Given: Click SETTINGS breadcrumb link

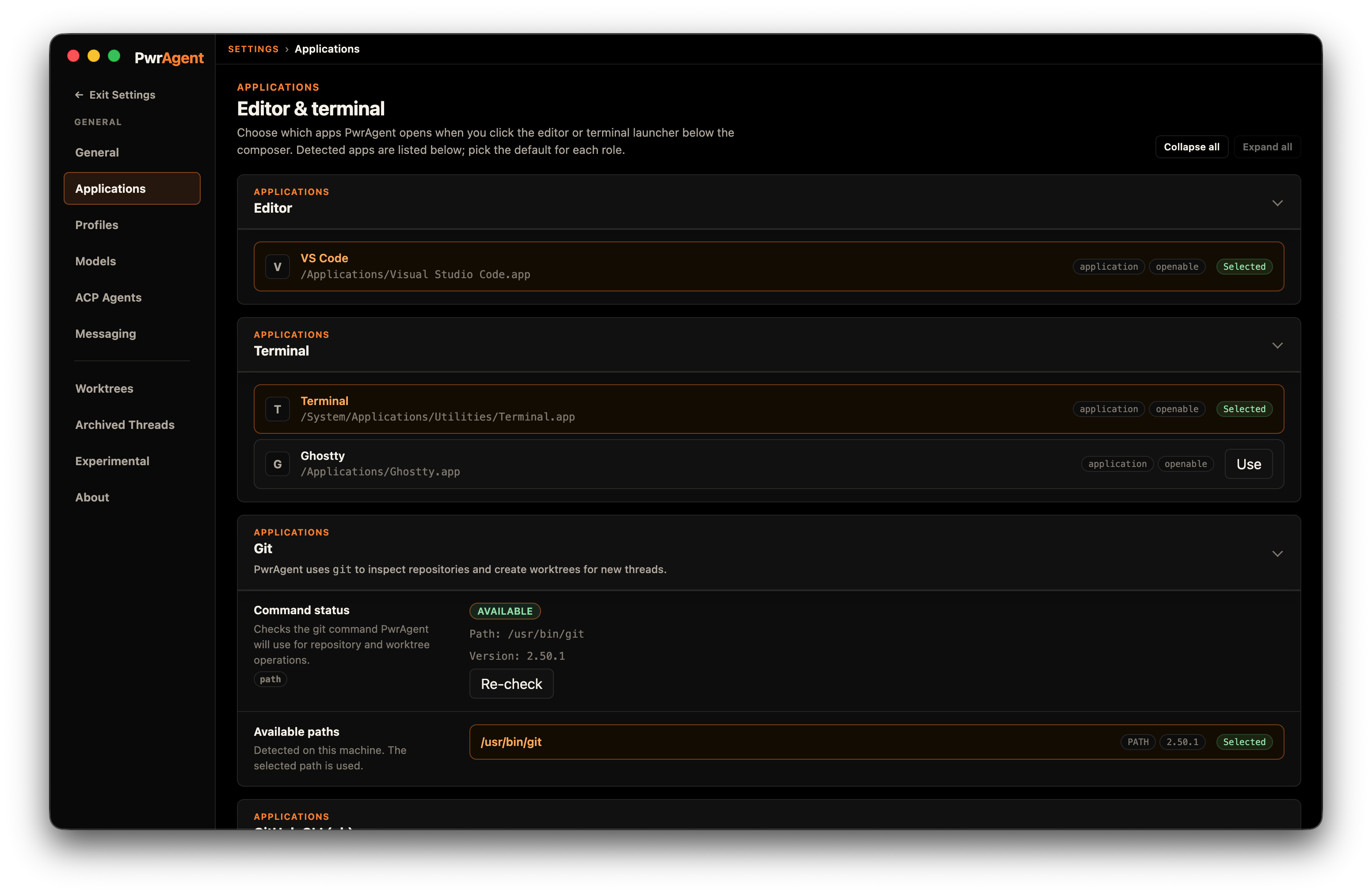Looking at the screenshot, I should (253, 49).
